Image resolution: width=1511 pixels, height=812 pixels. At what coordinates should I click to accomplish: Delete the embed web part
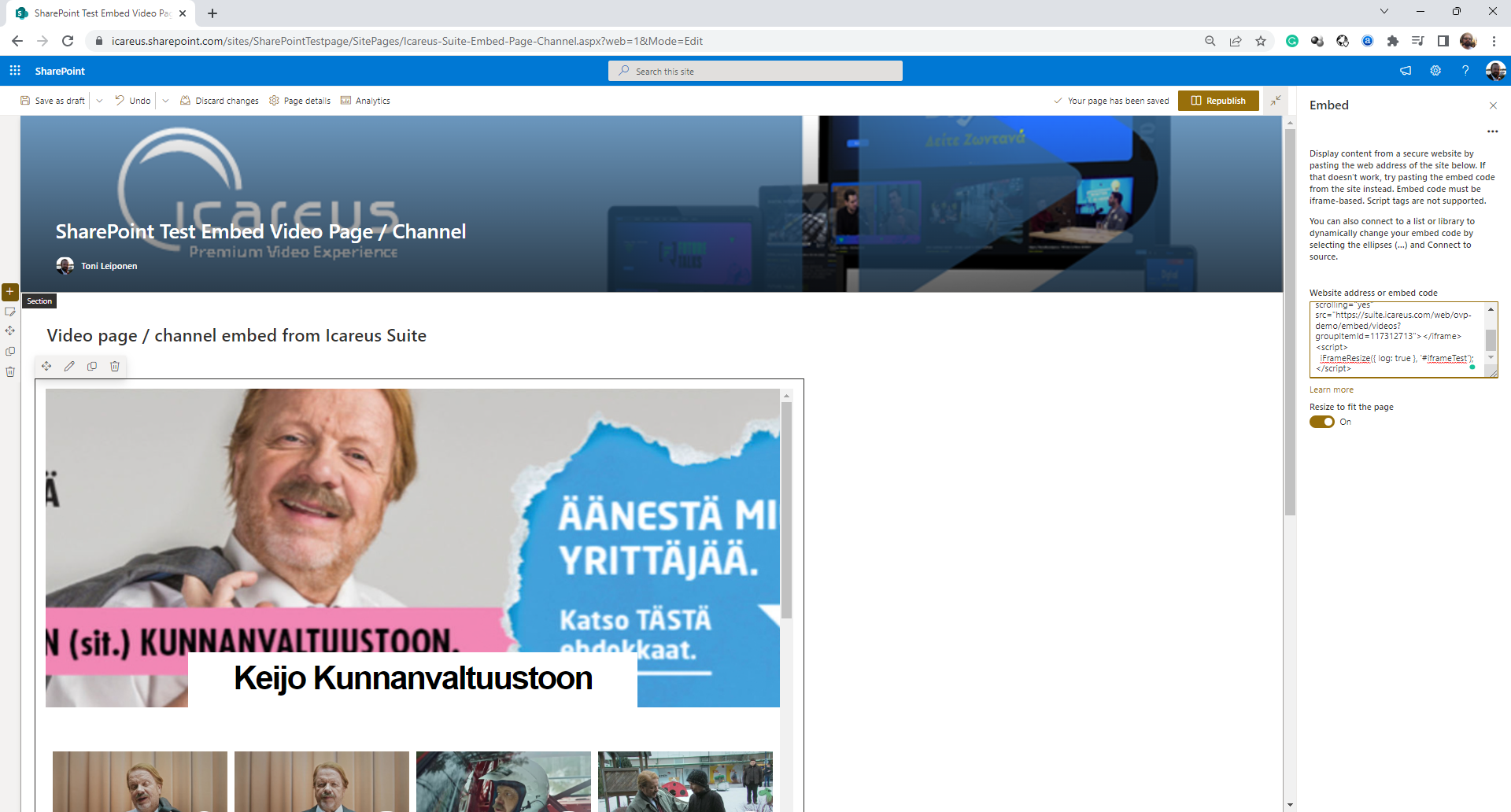point(115,367)
